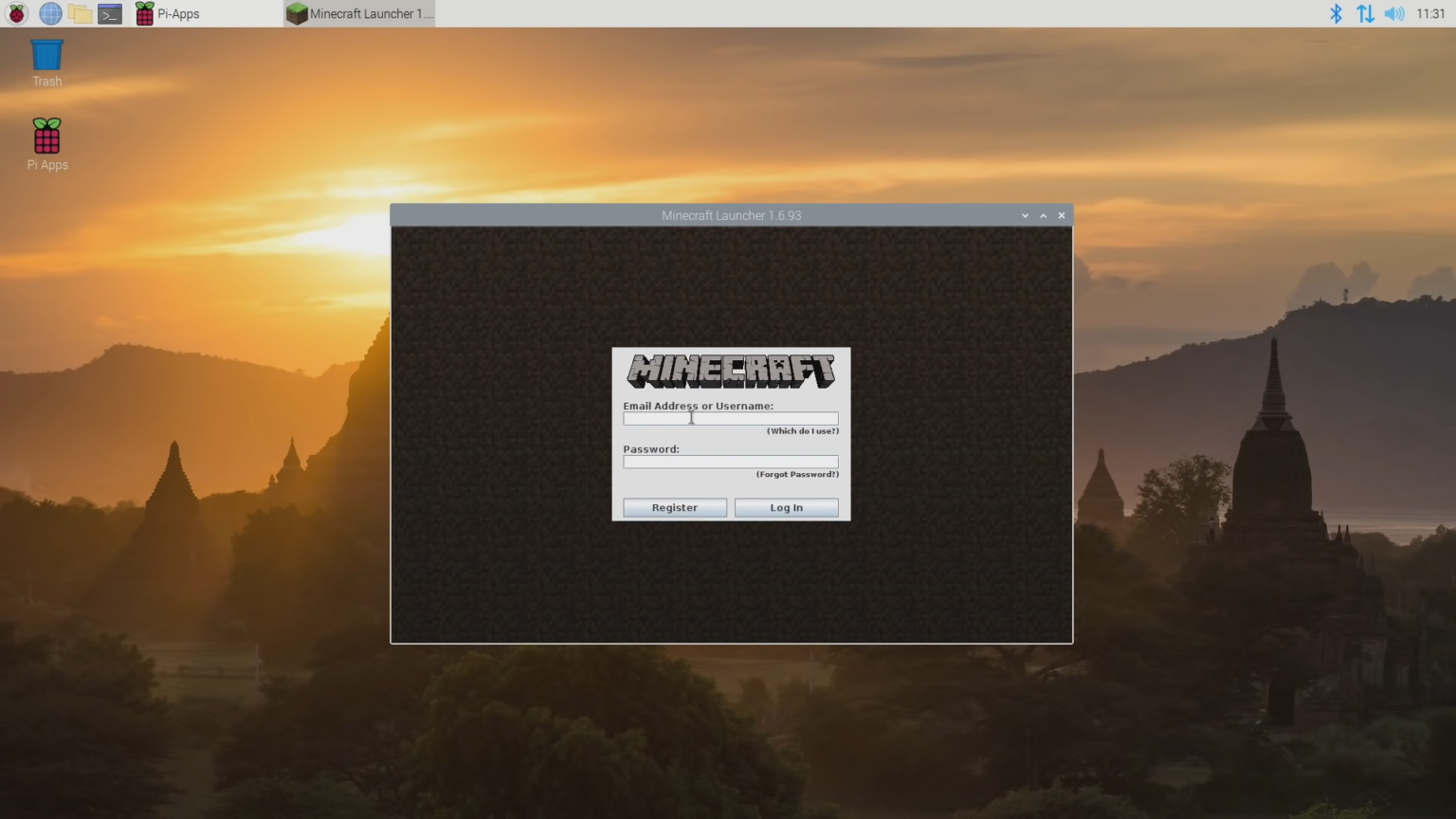Select the Pi-Apps entry in the taskbar
The width and height of the screenshot is (1456, 819).
(x=171, y=13)
